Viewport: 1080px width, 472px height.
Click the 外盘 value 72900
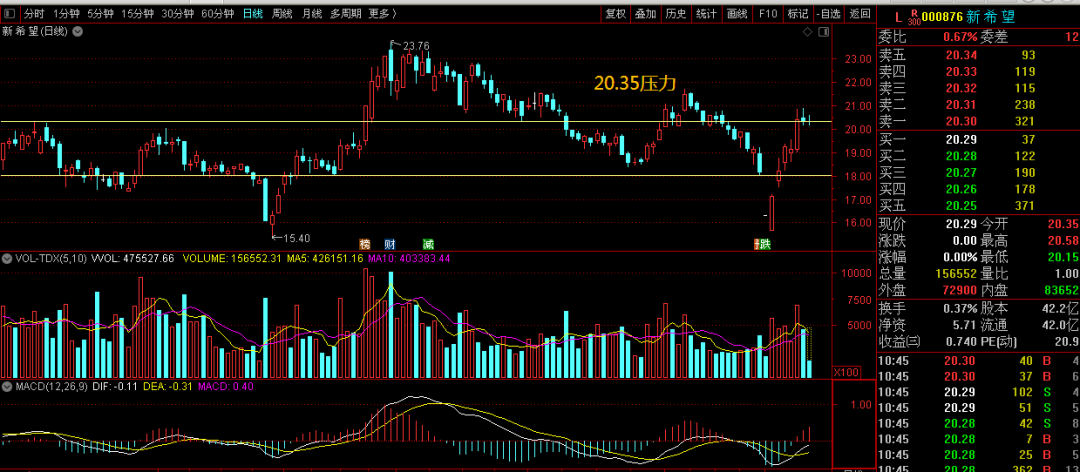coord(959,290)
